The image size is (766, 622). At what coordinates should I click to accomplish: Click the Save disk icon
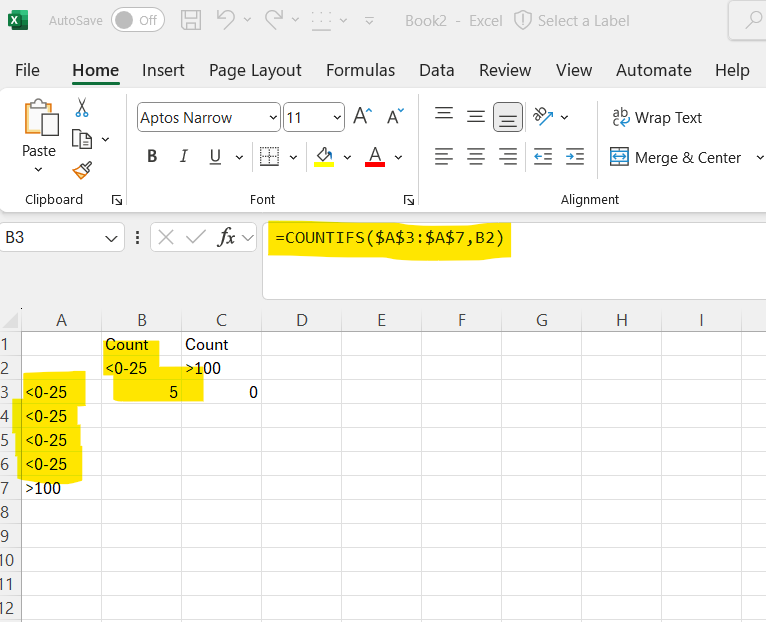coord(191,20)
